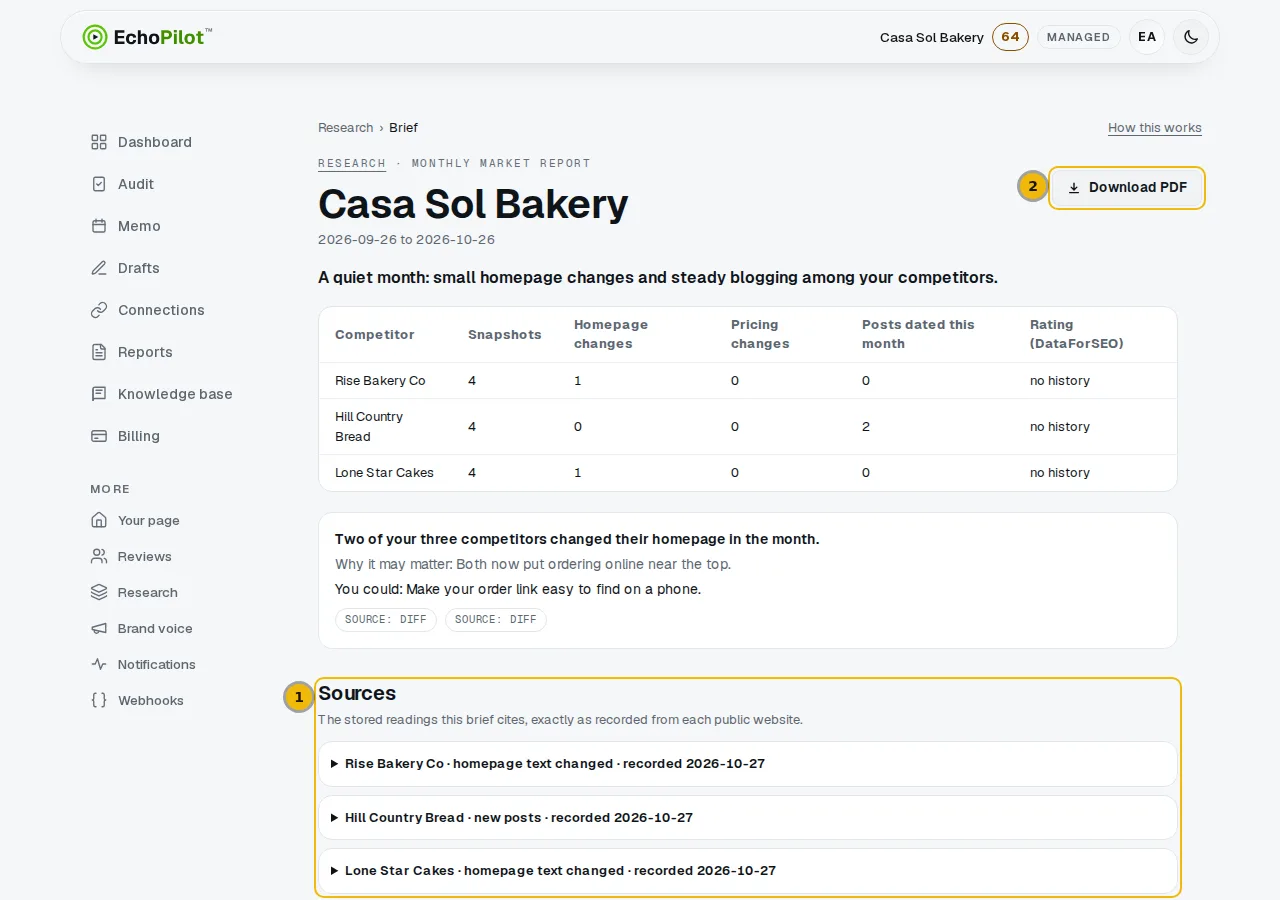Image resolution: width=1280 pixels, height=900 pixels.
Task: Click the download arrow icon
Action: point(1074,188)
